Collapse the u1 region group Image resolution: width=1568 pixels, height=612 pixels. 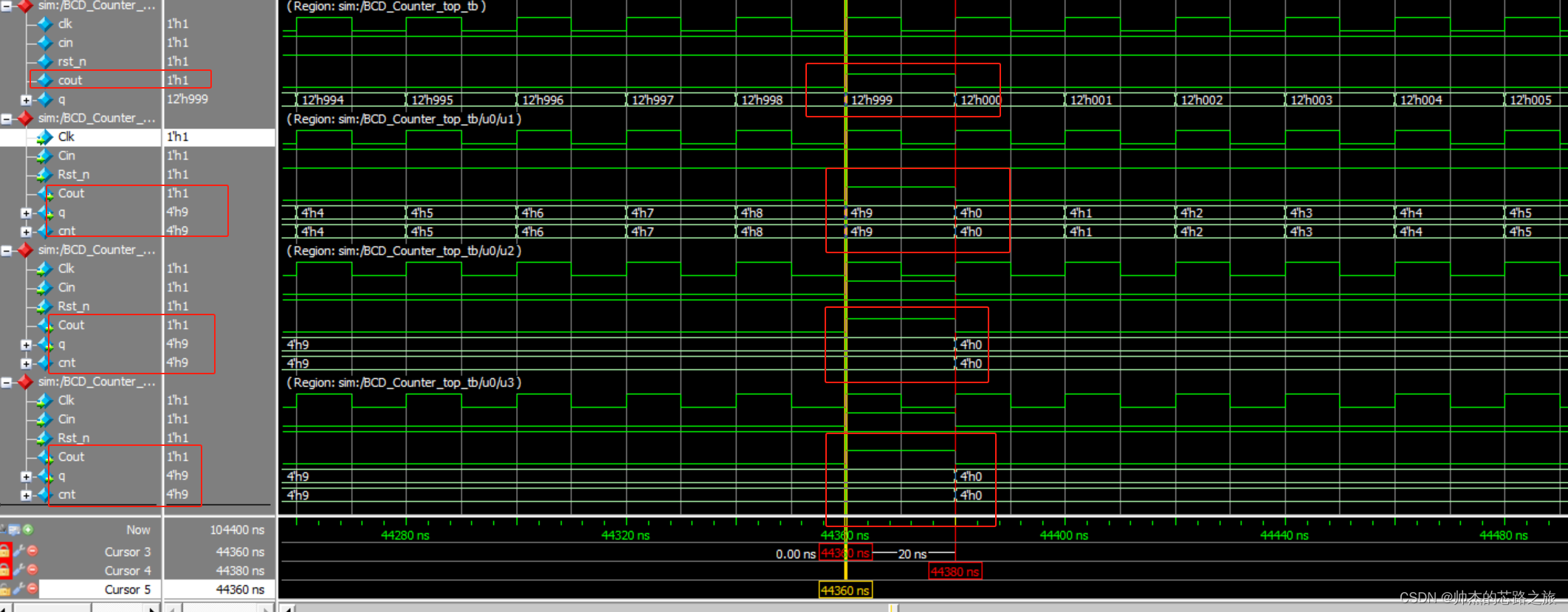tap(6, 118)
